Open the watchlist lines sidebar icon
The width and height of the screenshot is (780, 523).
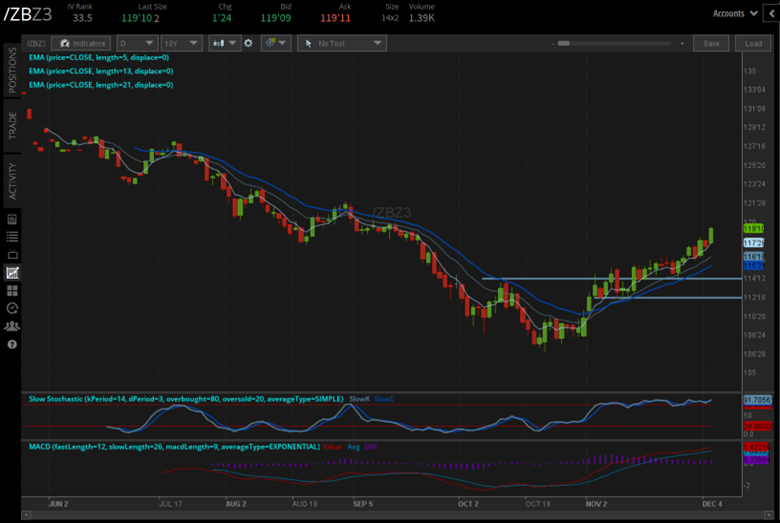(12, 236)
